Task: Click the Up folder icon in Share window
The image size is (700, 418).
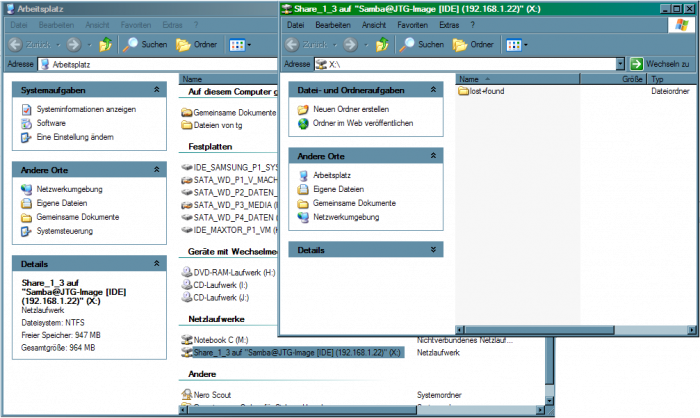Action: (x=385, y=44)
